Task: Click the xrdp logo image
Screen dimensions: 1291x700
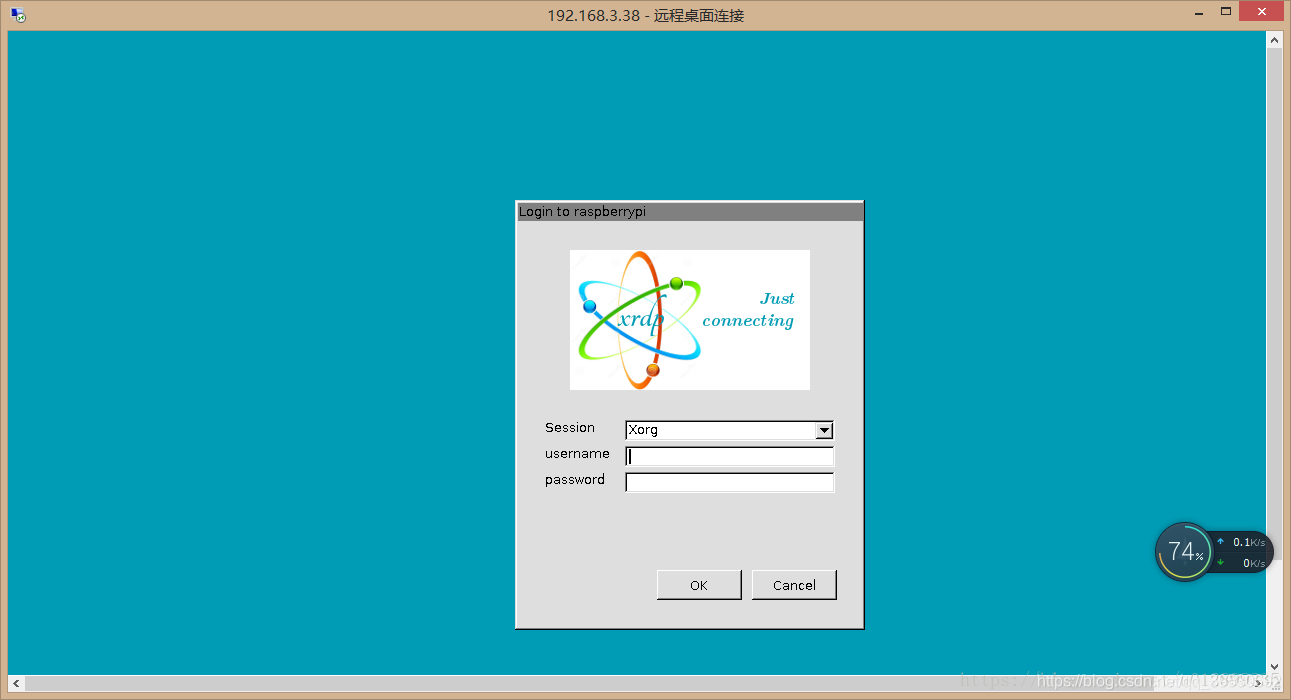Action: 690,320
